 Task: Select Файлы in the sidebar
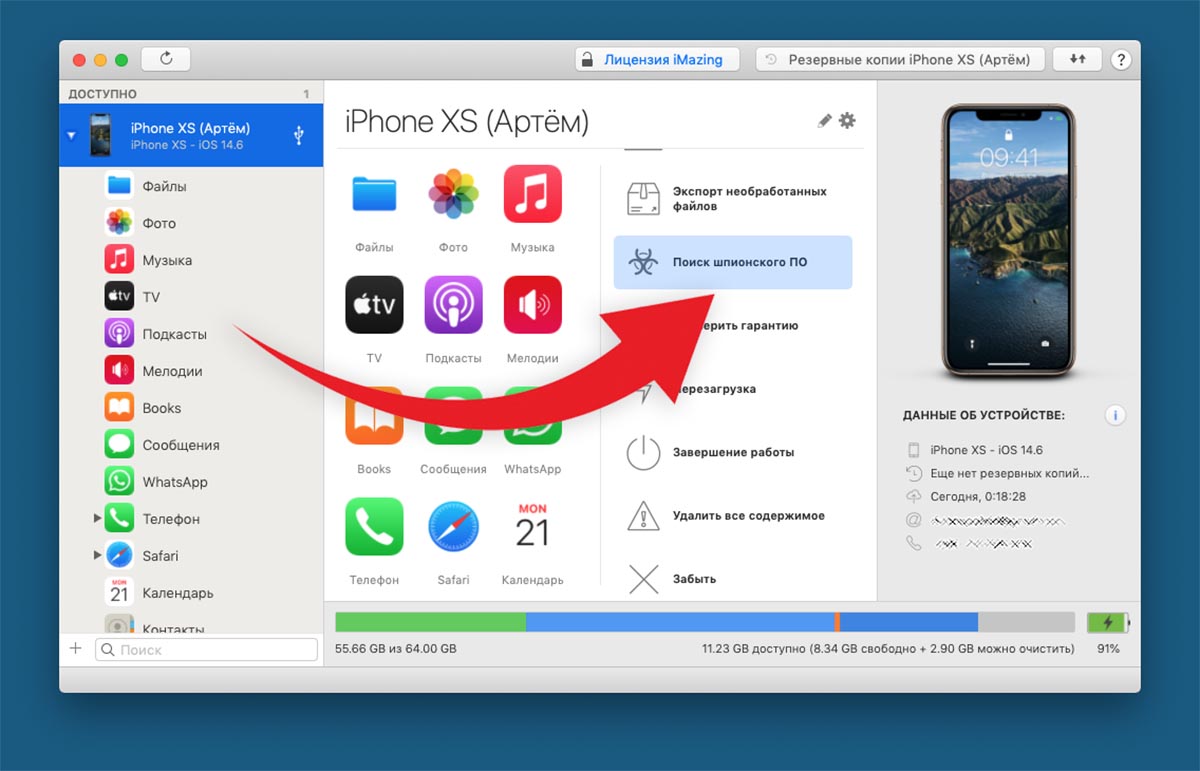[192, 186]
